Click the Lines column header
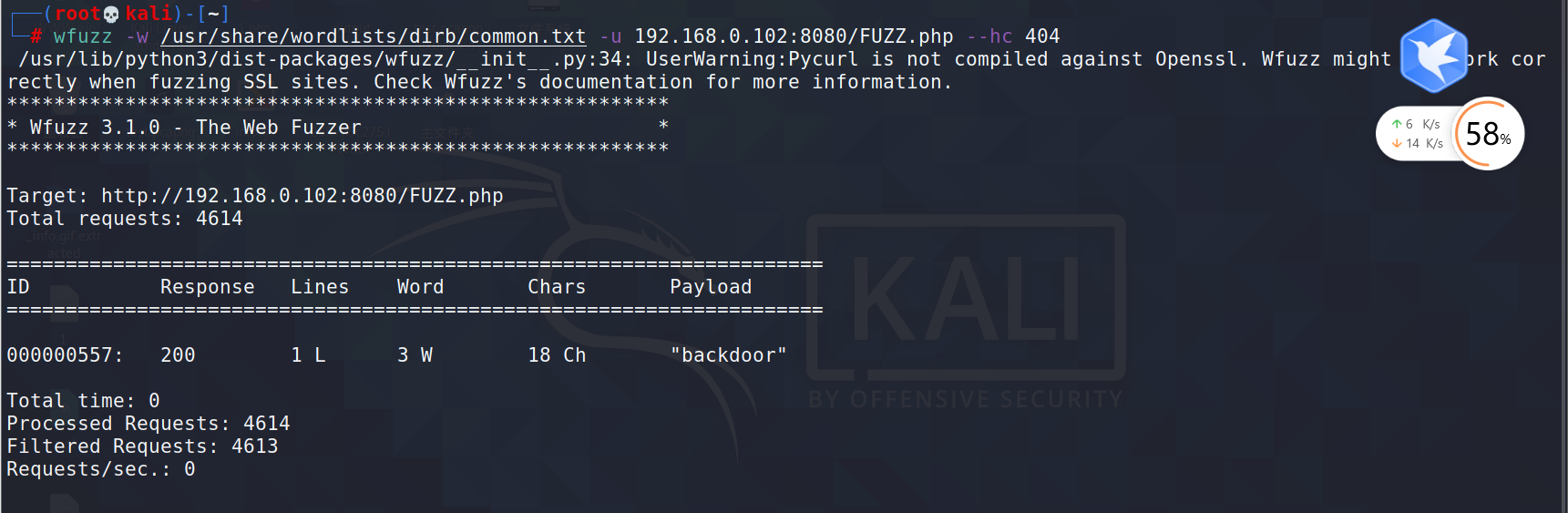 tap(320, 287)
